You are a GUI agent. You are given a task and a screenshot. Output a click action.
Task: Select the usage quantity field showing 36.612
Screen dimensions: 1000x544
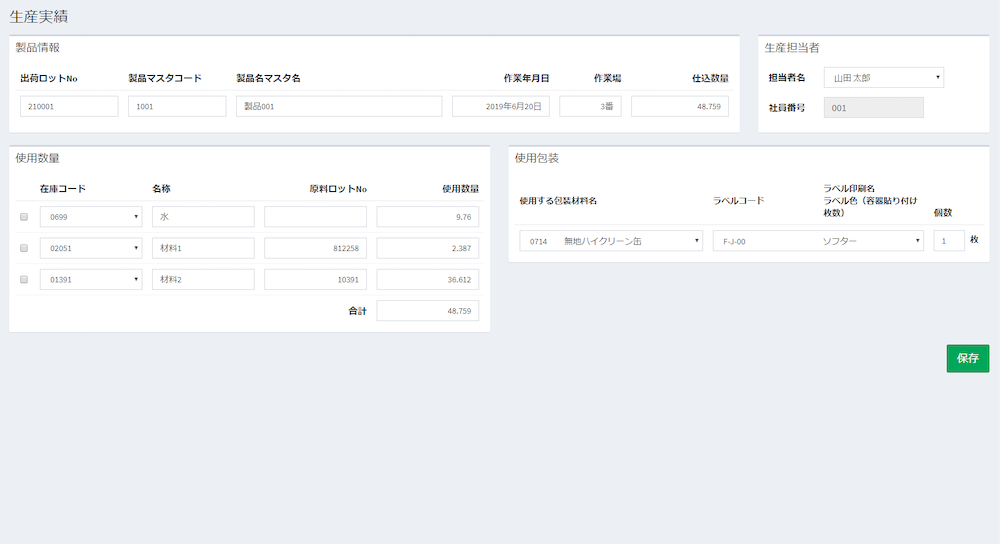point(428,279)
